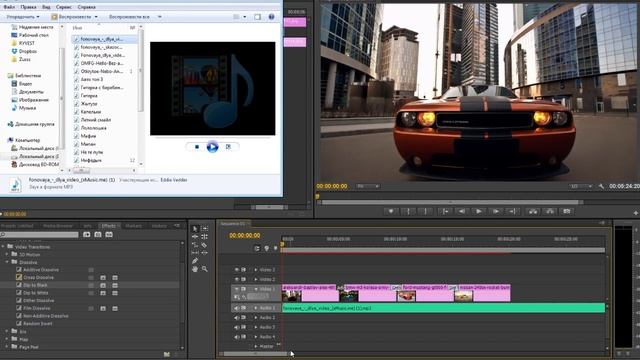640x360 pixels.
Task: Toggle preview pane icon in Explorer toolbar
Action: pyautogui.click(x=258, y=17)
